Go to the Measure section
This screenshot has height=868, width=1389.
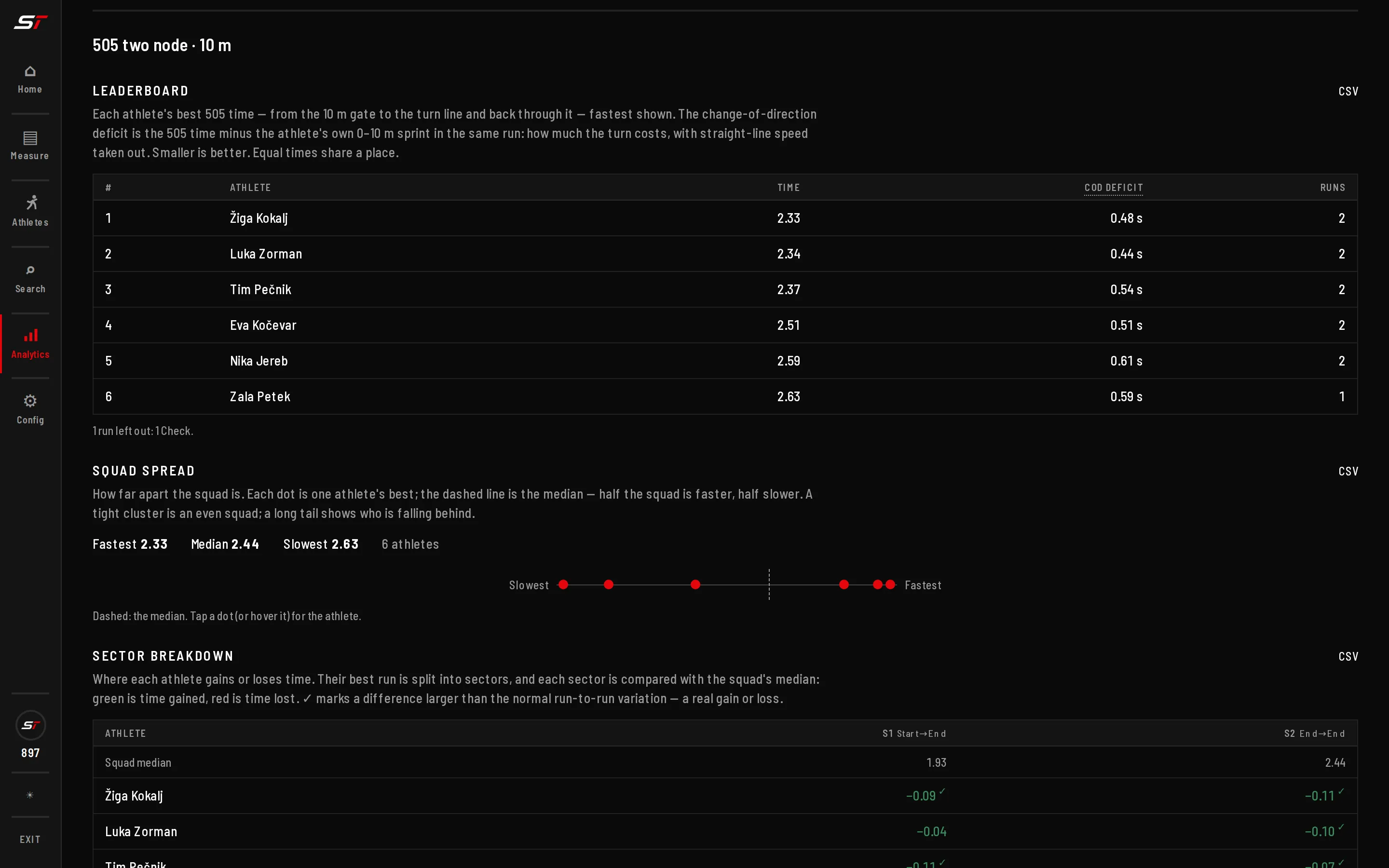pos(30,146)
